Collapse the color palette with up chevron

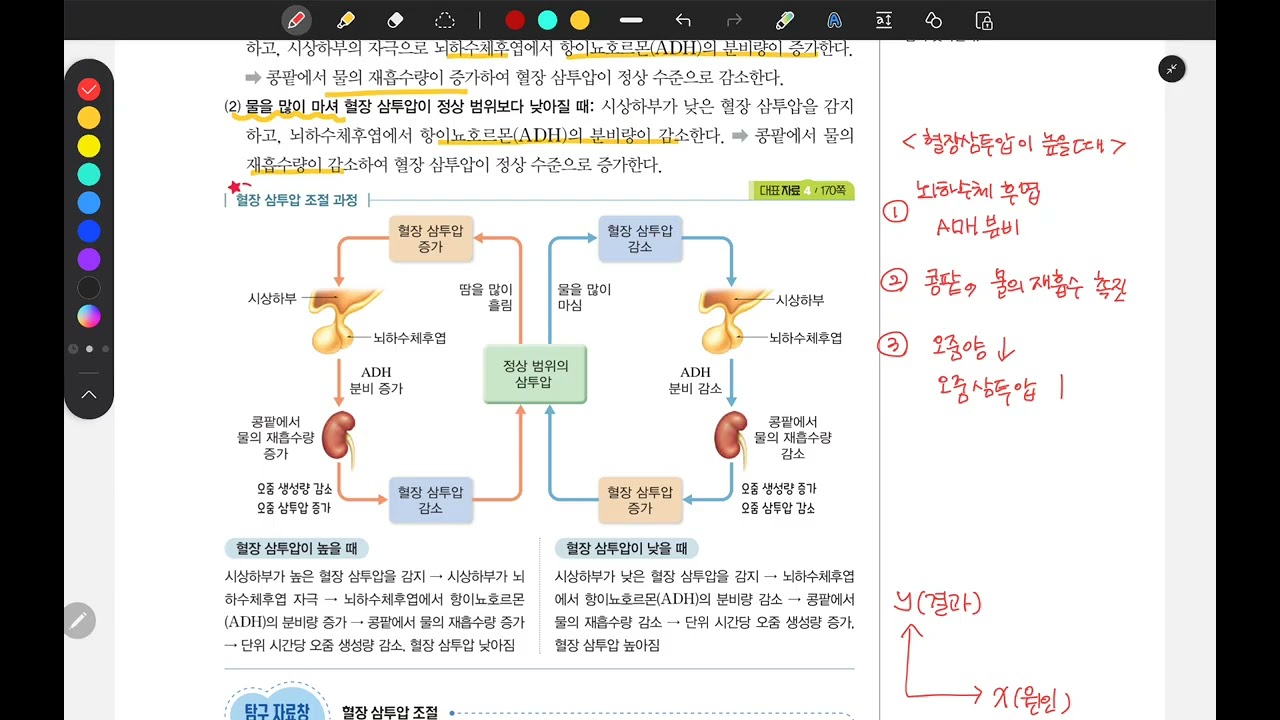point(89,395)
